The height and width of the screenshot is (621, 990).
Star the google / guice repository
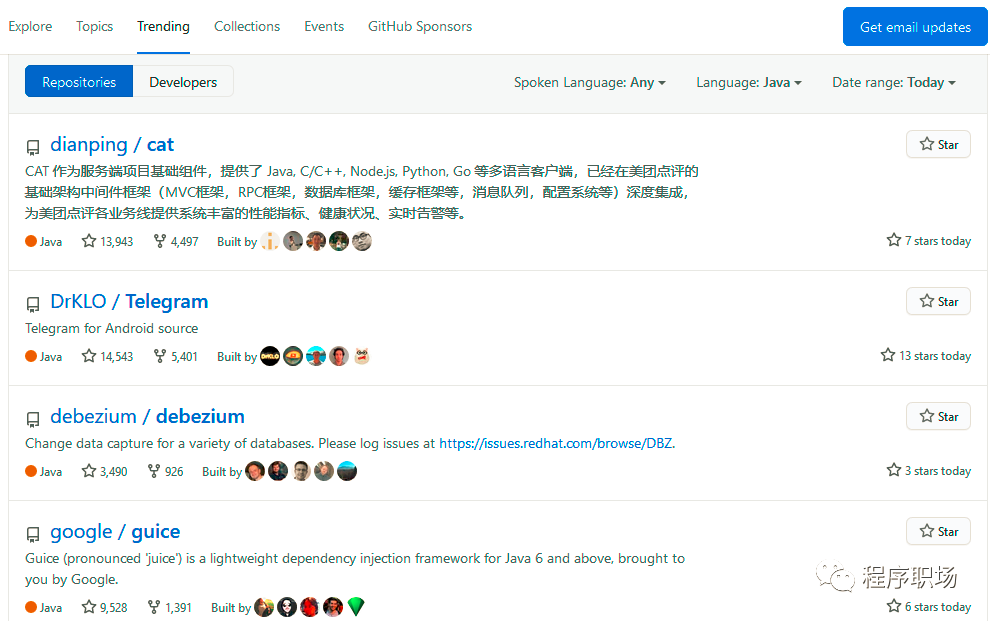pyautogui.click(x=938, y=531)
